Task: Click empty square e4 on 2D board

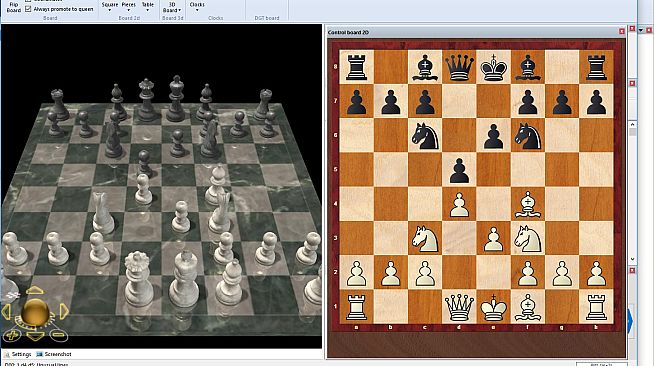Action: pyautogui.click(x=493, y=204)
